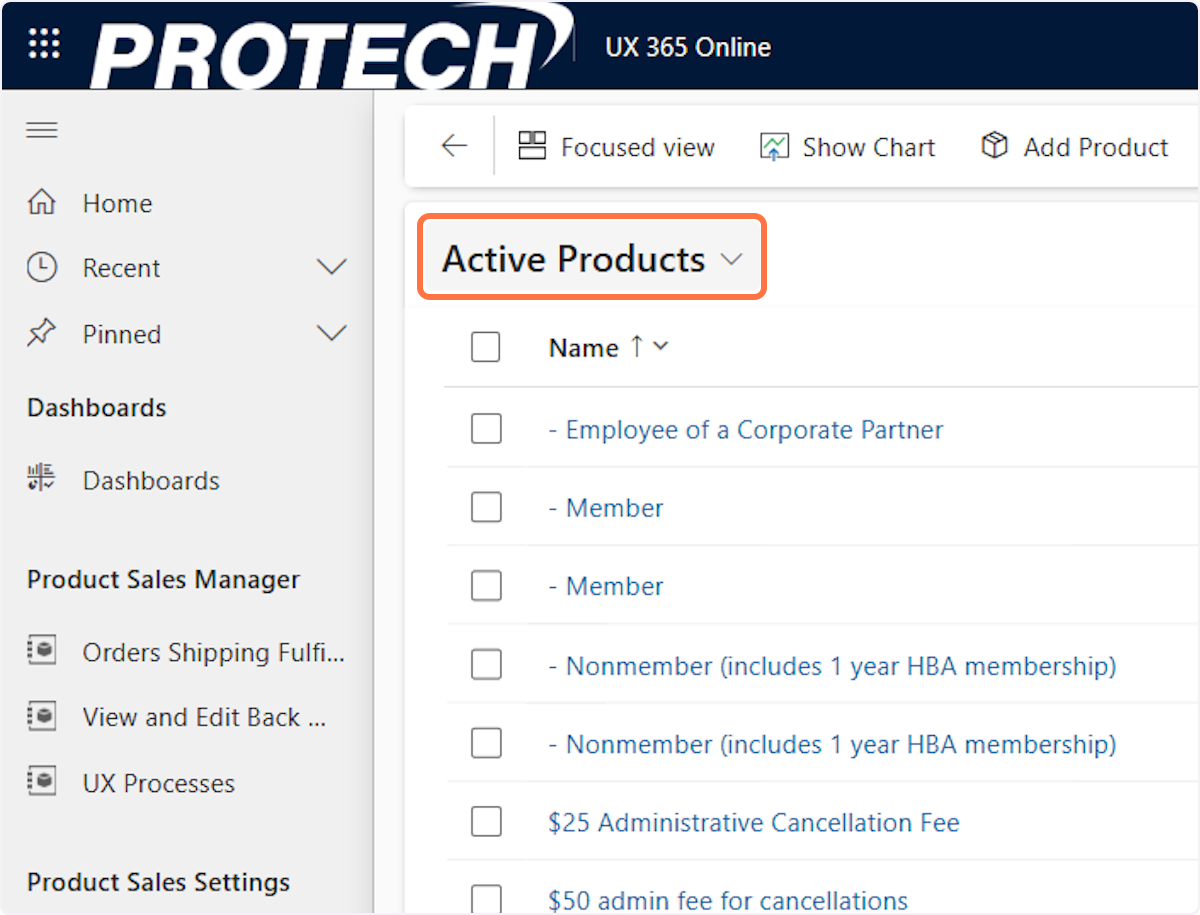Open UX Processes in sidebar
Image resolution: width=1200 pixels, height=915 pixels.
tap(158, 783)
